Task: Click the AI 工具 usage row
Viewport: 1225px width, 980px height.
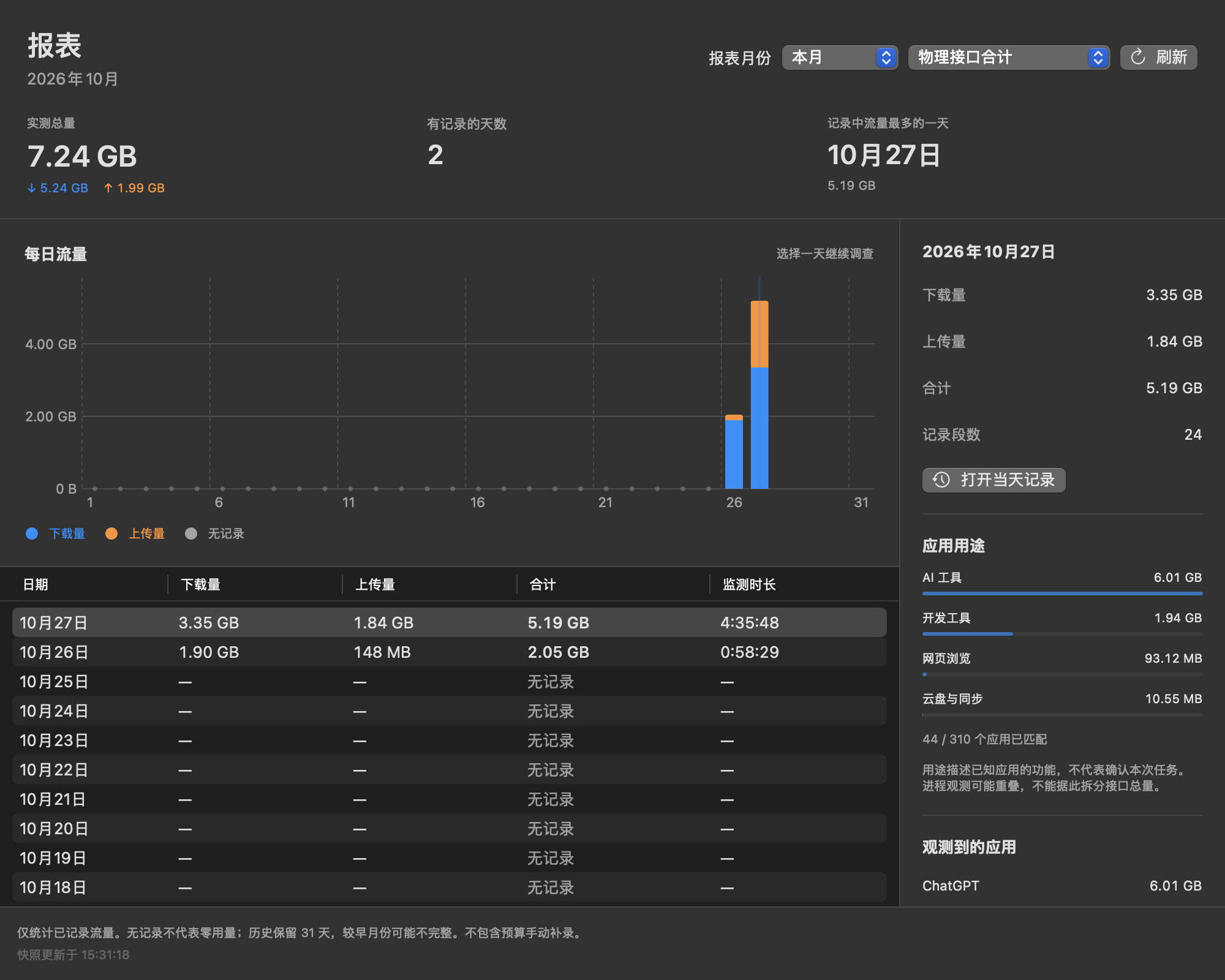Action: [1062, 582]
